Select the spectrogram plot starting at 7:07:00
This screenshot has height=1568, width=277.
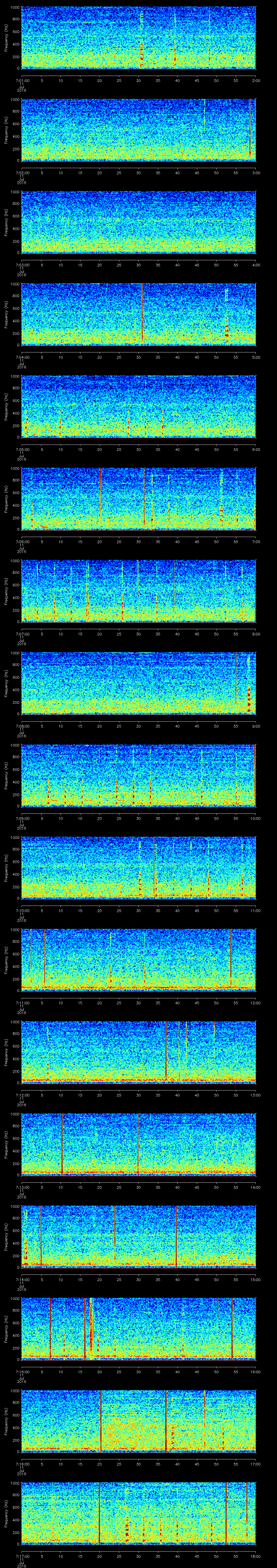point(138,591)
